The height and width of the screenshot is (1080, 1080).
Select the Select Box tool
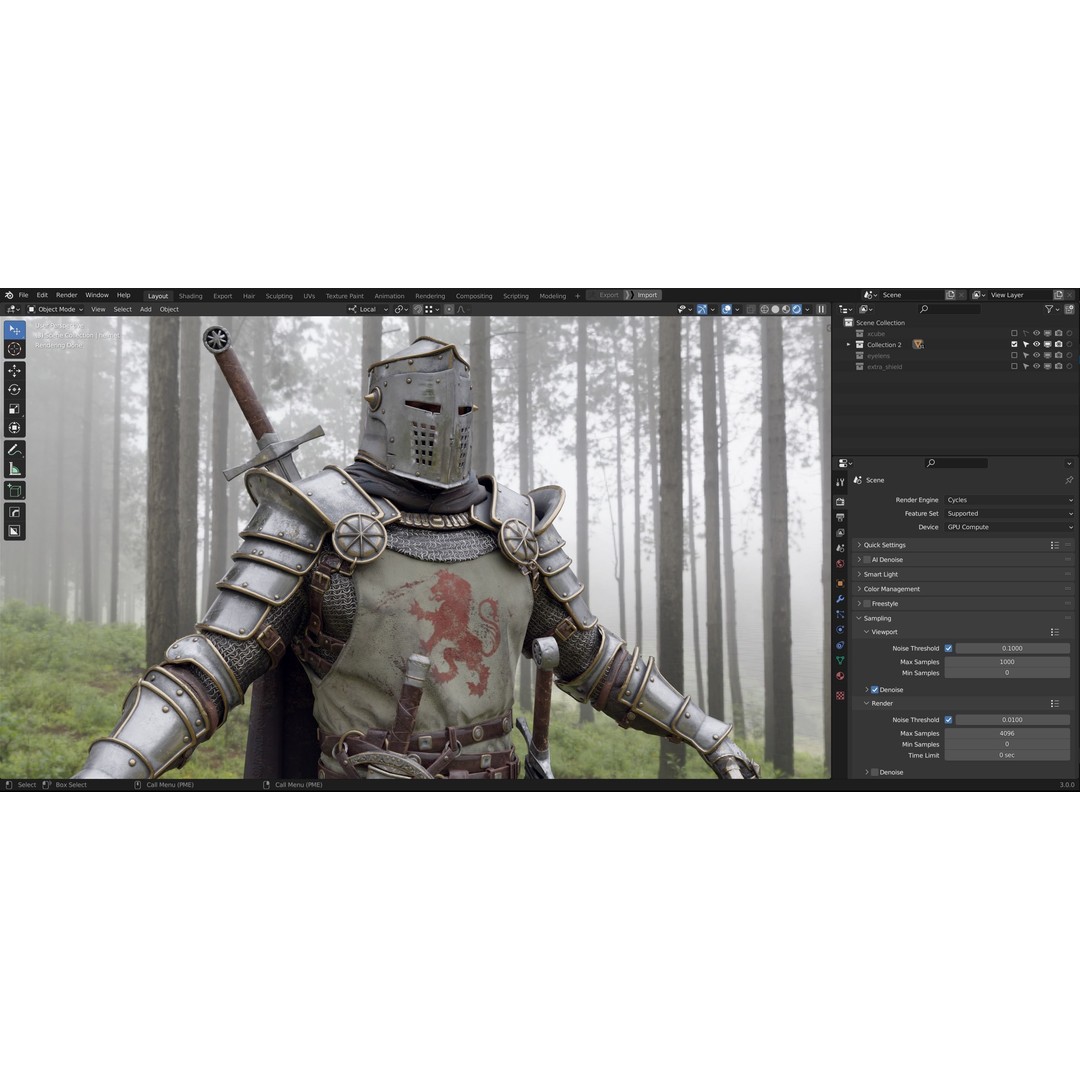click(x=14, y=330)
